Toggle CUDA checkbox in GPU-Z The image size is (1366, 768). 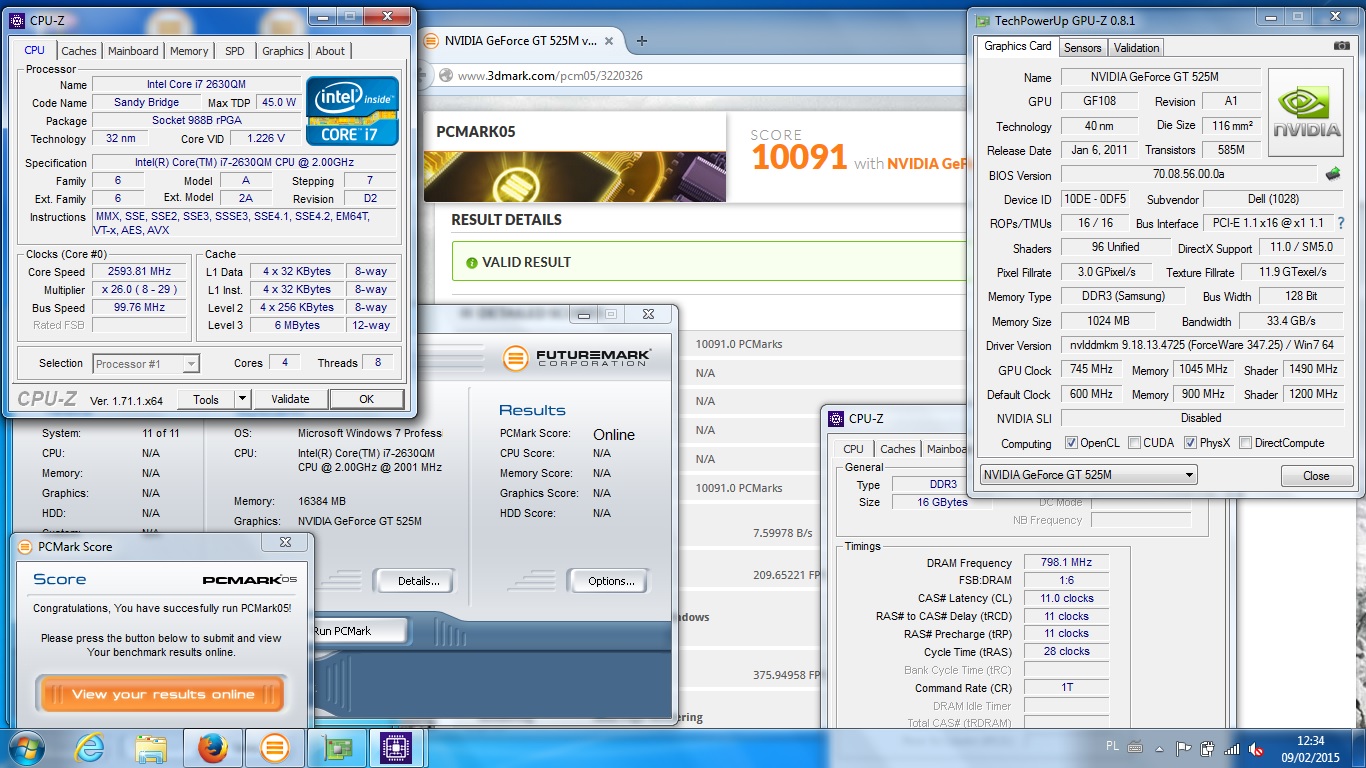pyautogui.click(x=1133, y=443)
